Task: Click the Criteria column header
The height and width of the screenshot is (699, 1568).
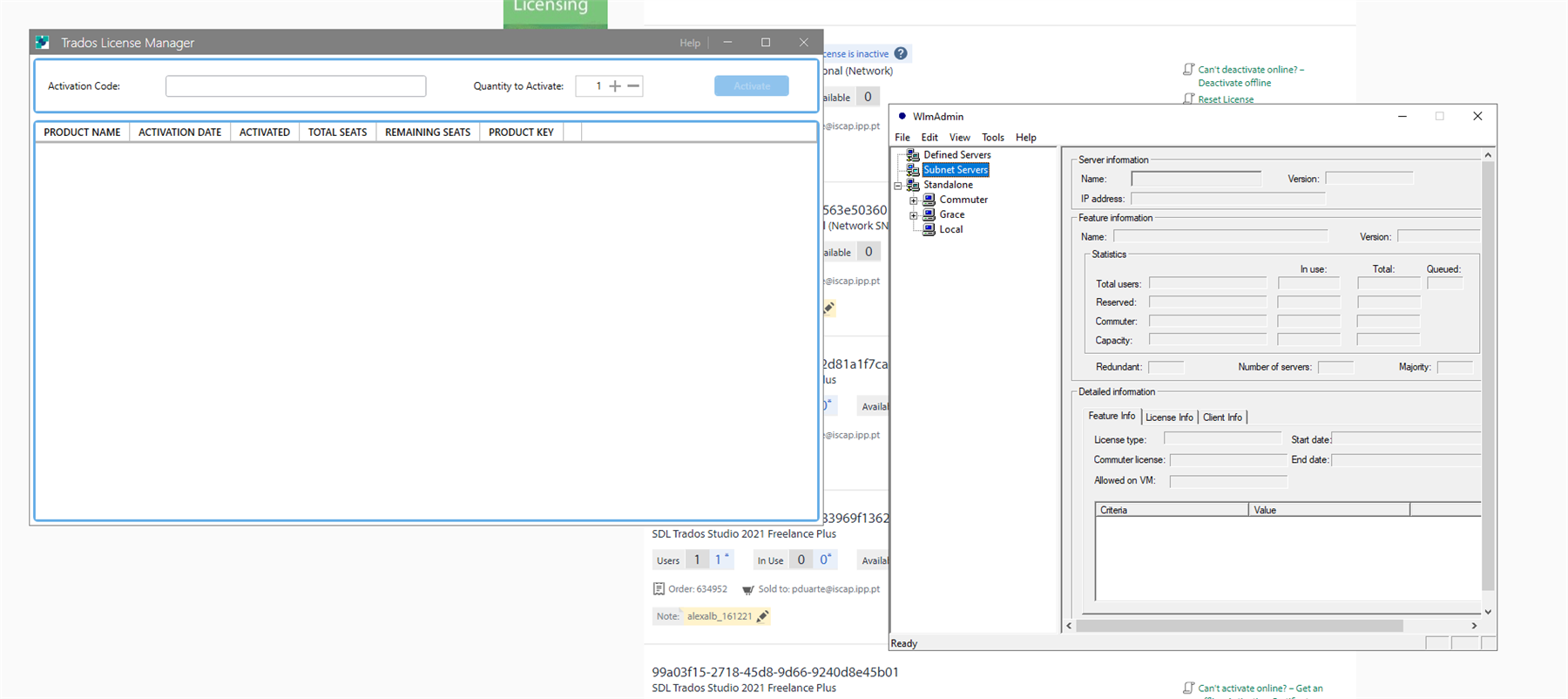Action: 1172,510
